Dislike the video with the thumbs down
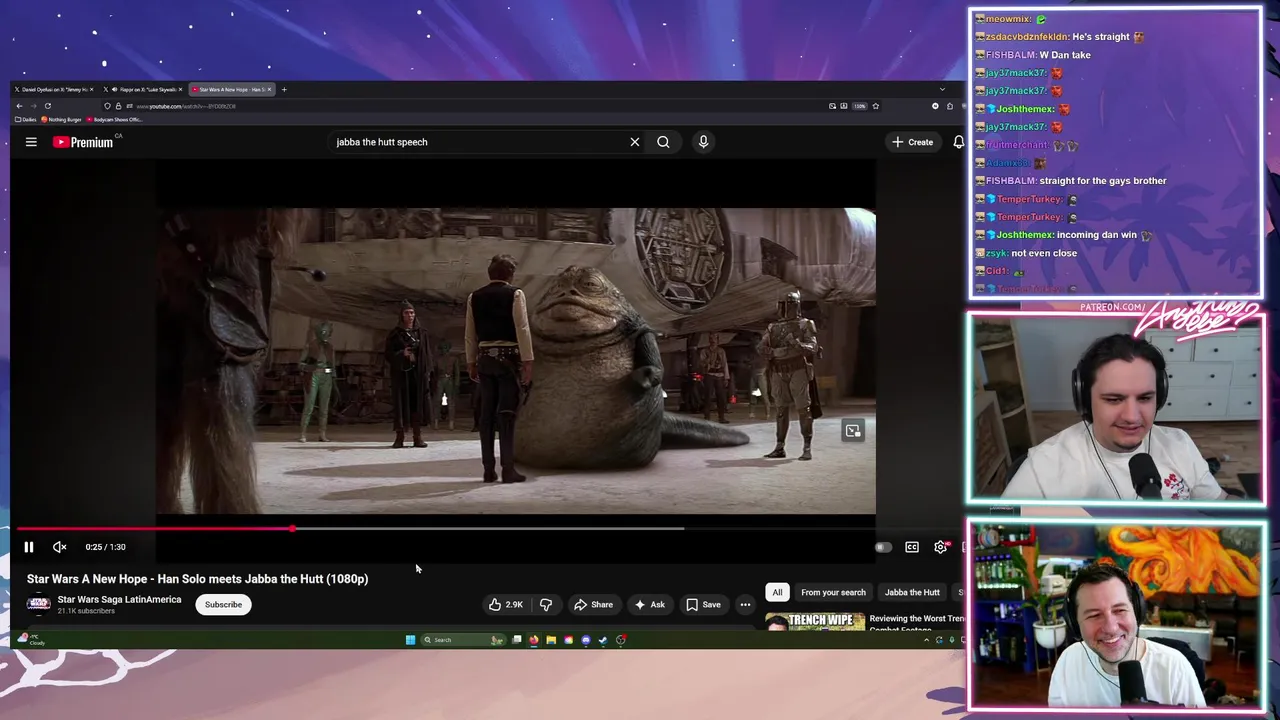 pos(546,604)
